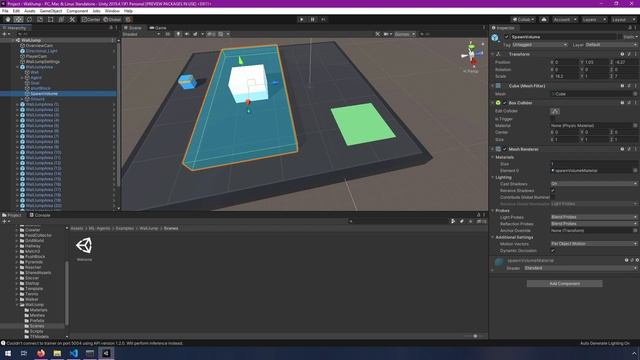Viewport: 640px width, 360px height.
Task: Click the Edit Collider button
Action: point(555,111)
